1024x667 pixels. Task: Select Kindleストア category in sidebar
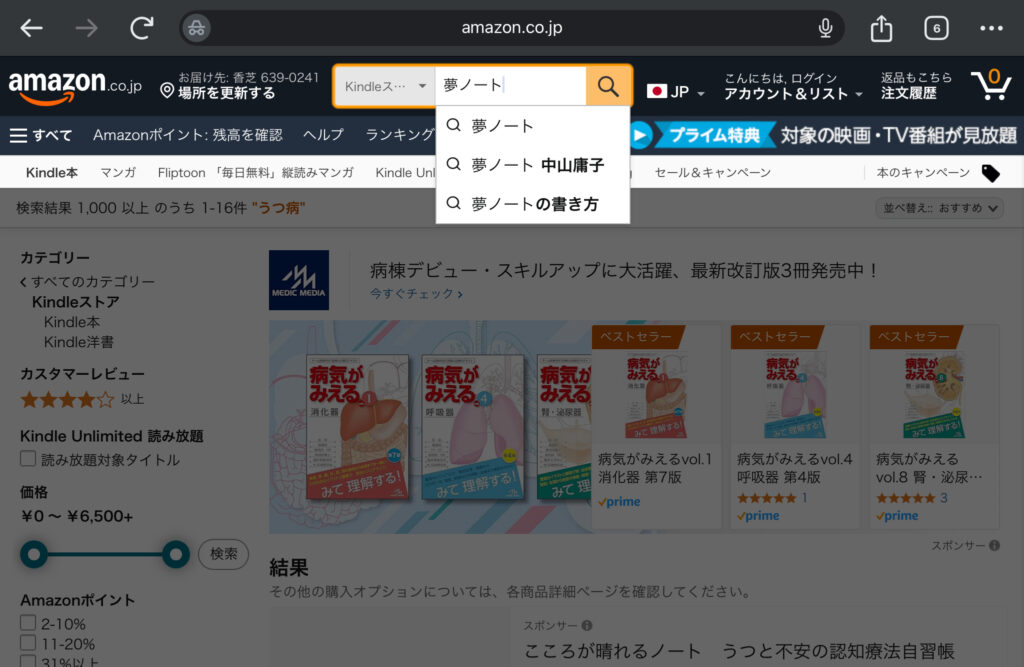click(x=76, y=302)
